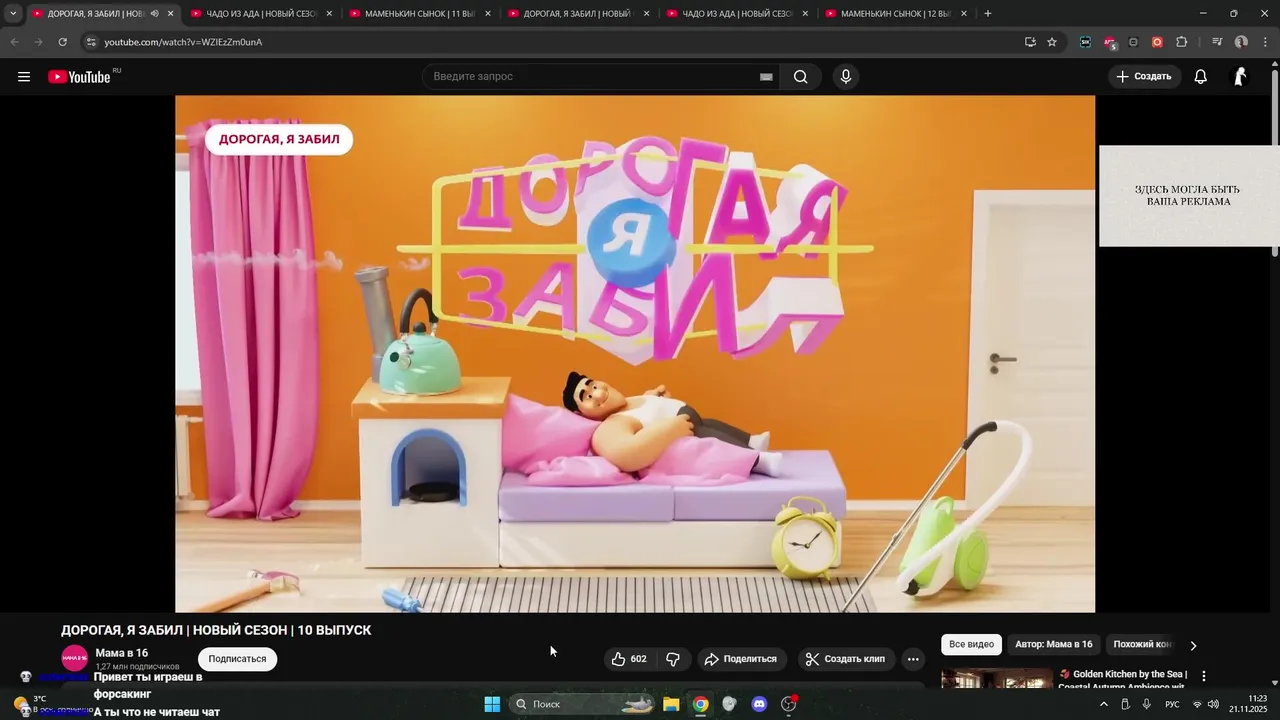The height and width of the screenshot is (720, 1280).
Task: Show hidden system tray icons chevron
Action: click(x=1104, y=704)
